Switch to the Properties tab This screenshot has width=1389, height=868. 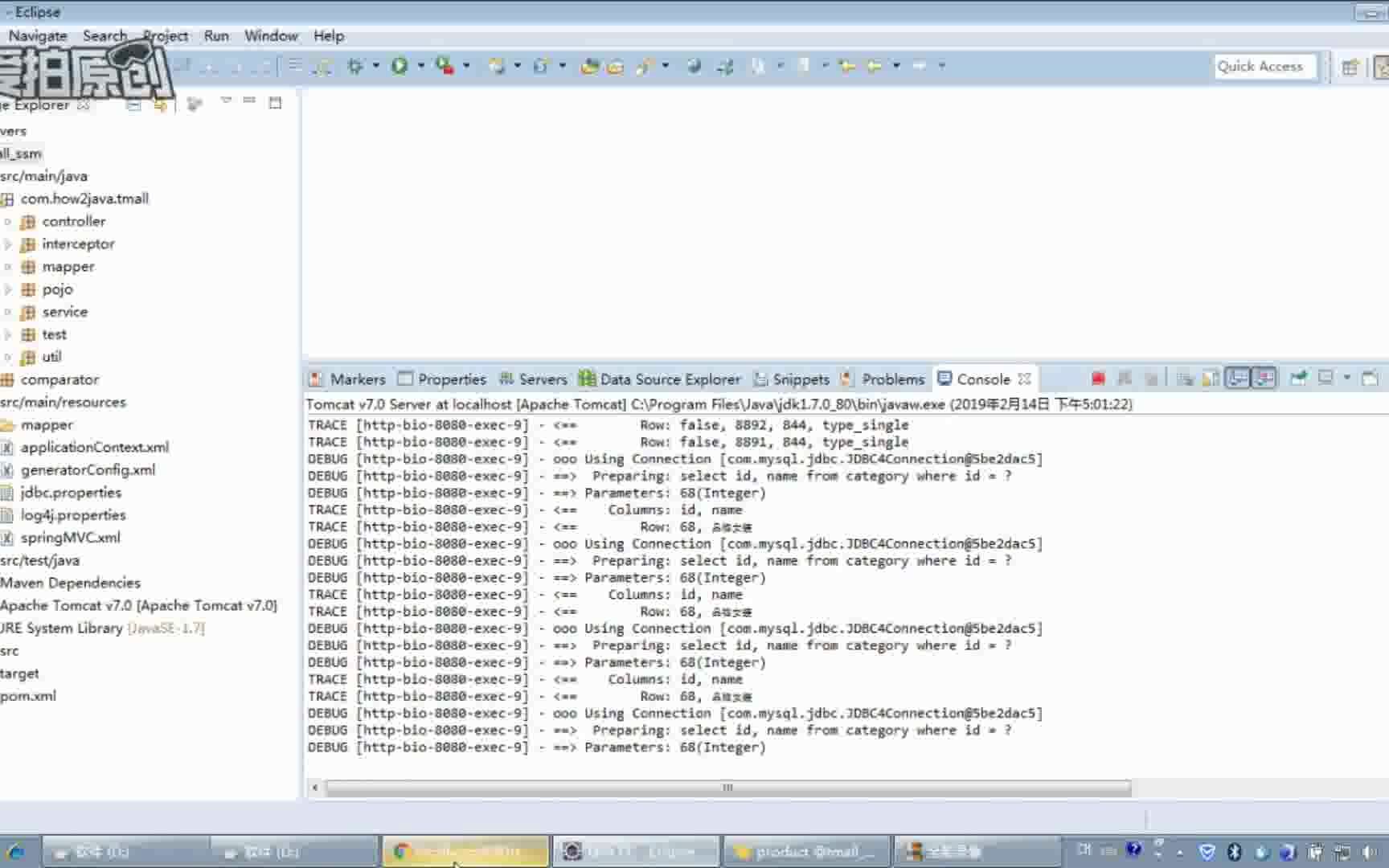pos(442,379)
